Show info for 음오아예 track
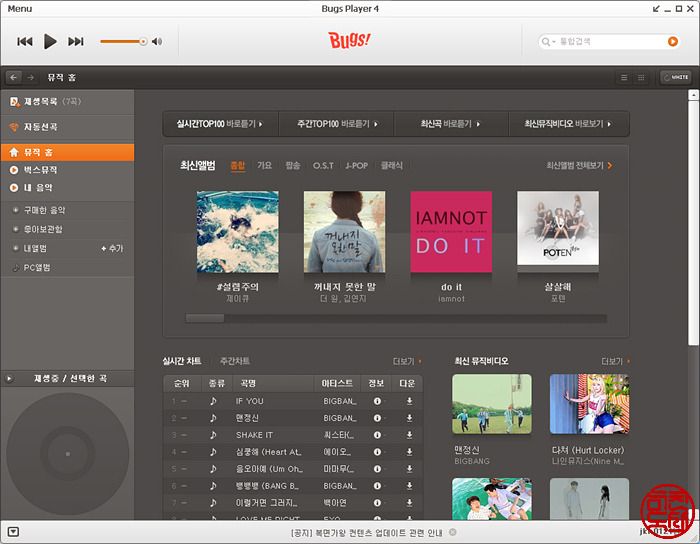Image resolution: width=700 pixels, height=544 pixels. [x=377, y=469]
